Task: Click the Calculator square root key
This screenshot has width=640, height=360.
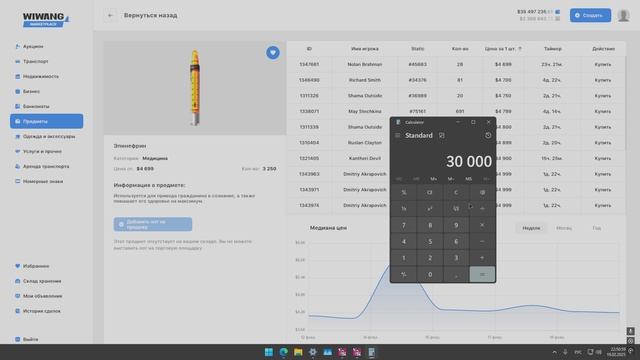Action: pyautogui.click(x=456, y=209)
